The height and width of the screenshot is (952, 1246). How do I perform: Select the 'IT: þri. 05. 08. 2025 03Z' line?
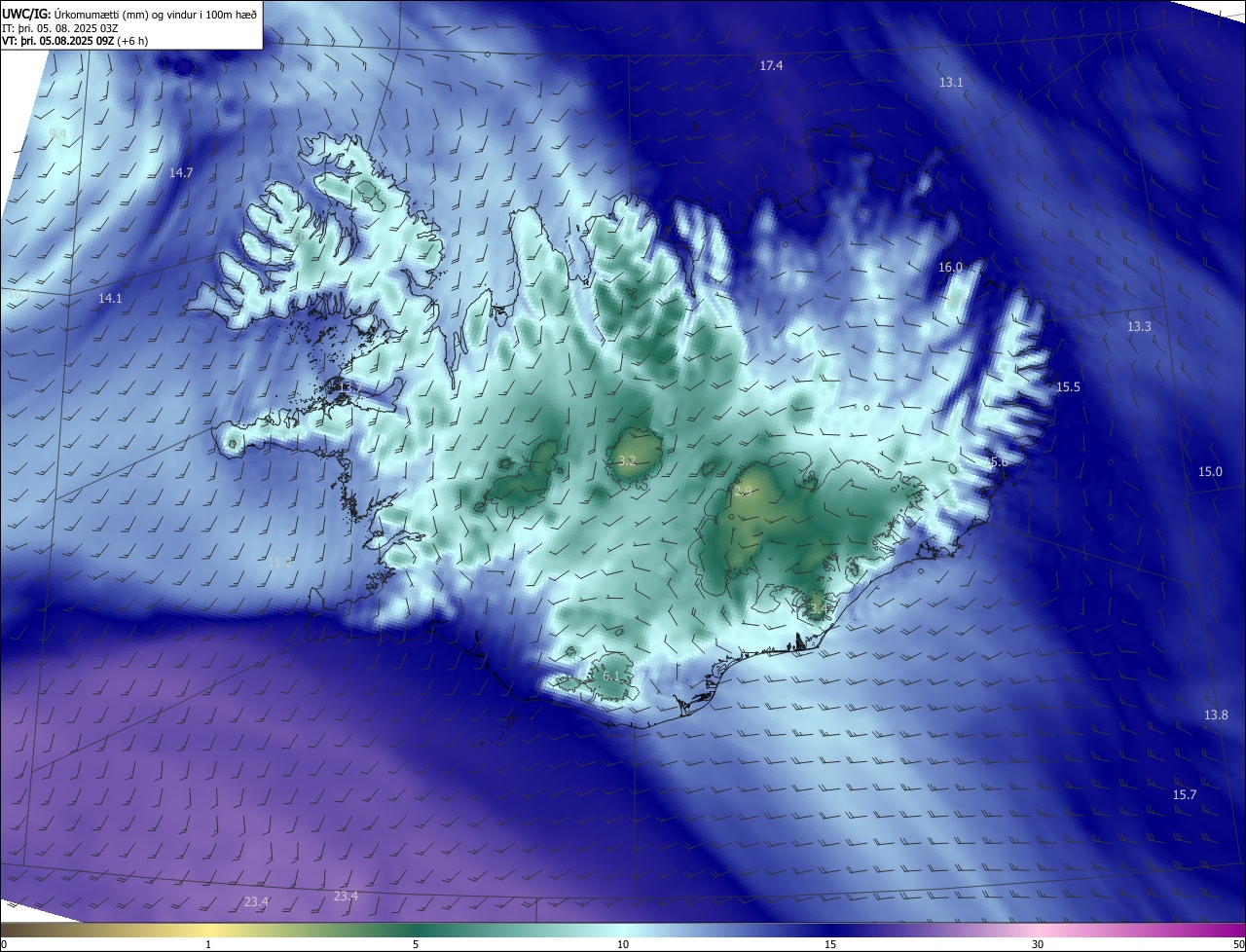[60, 28]
